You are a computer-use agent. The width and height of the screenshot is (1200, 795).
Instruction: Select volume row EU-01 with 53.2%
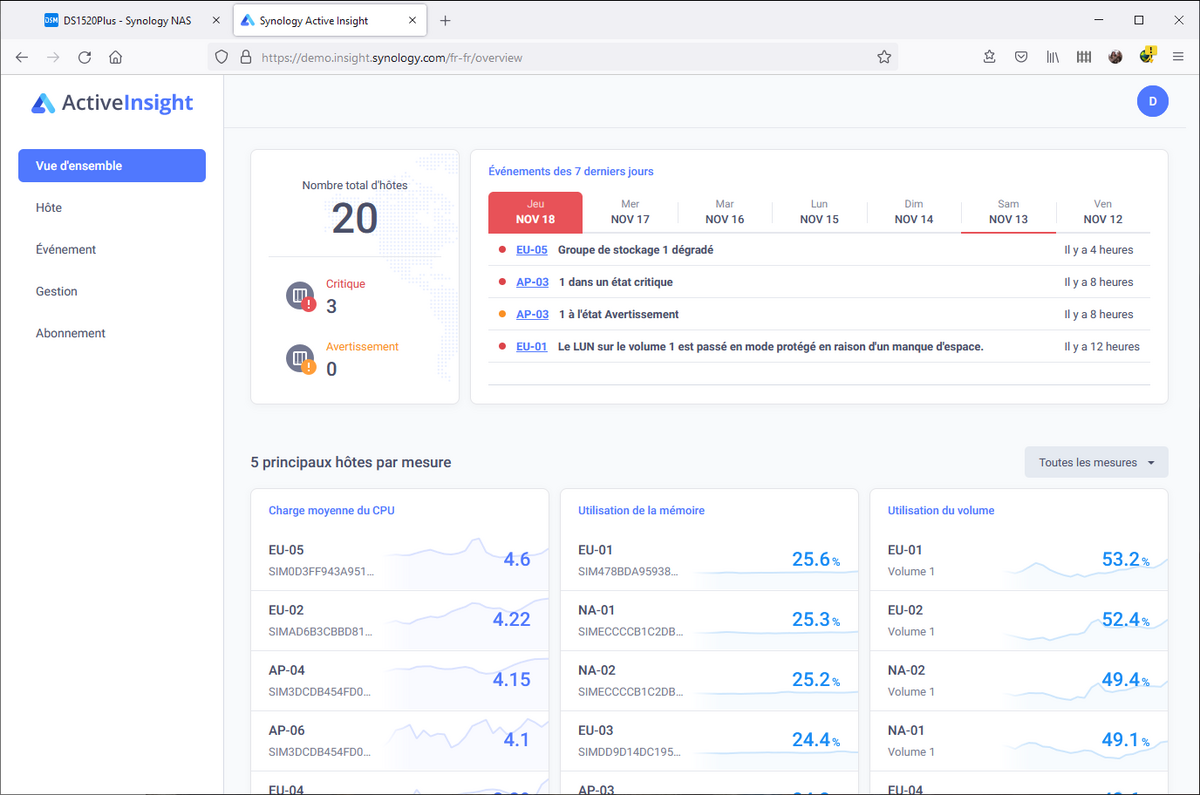click(x=1019, y=560)
